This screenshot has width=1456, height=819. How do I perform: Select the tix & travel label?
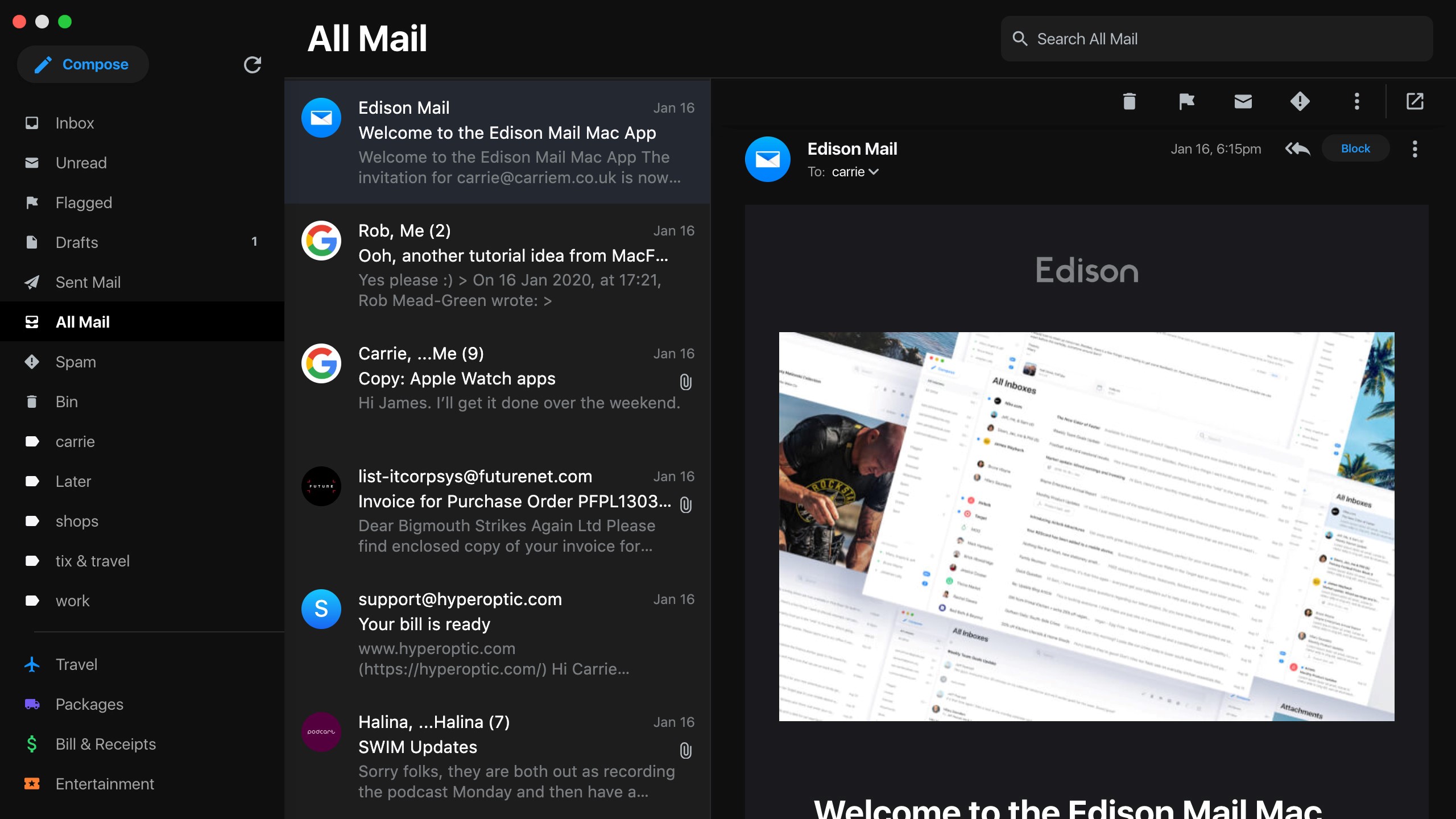pyautogui.click(x=92, y=561)
